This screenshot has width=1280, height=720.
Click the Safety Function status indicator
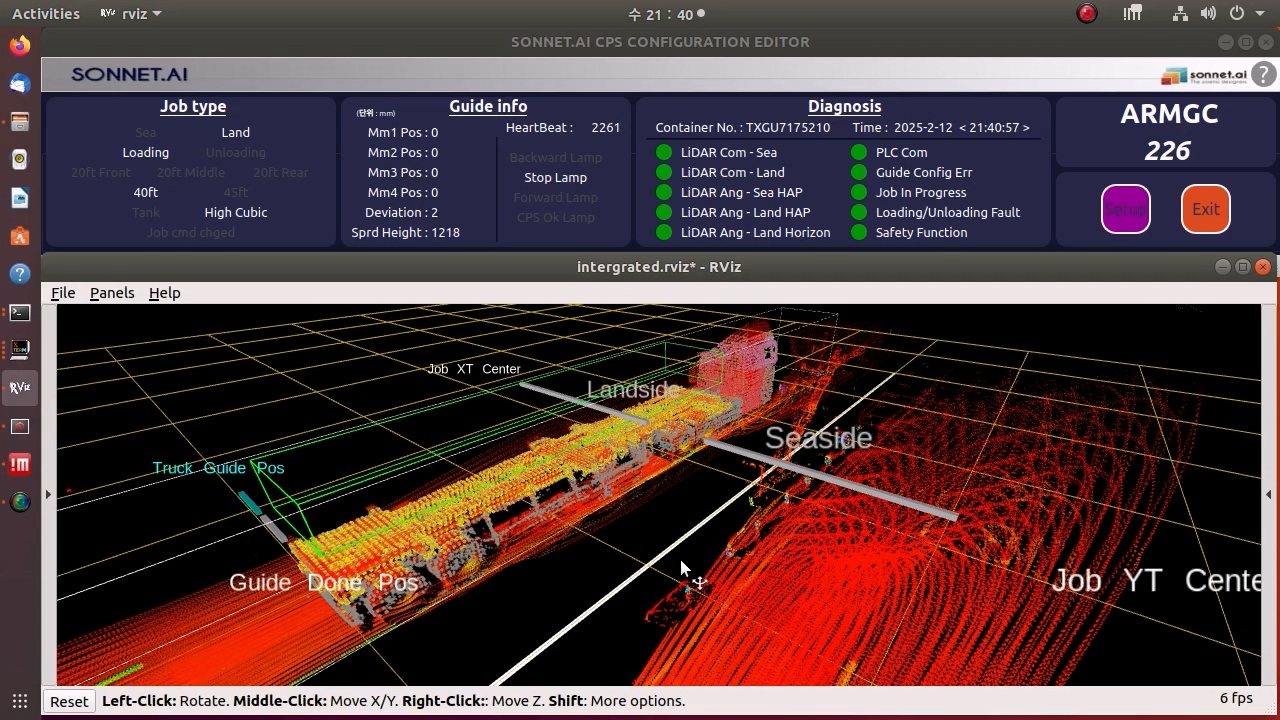859,233
